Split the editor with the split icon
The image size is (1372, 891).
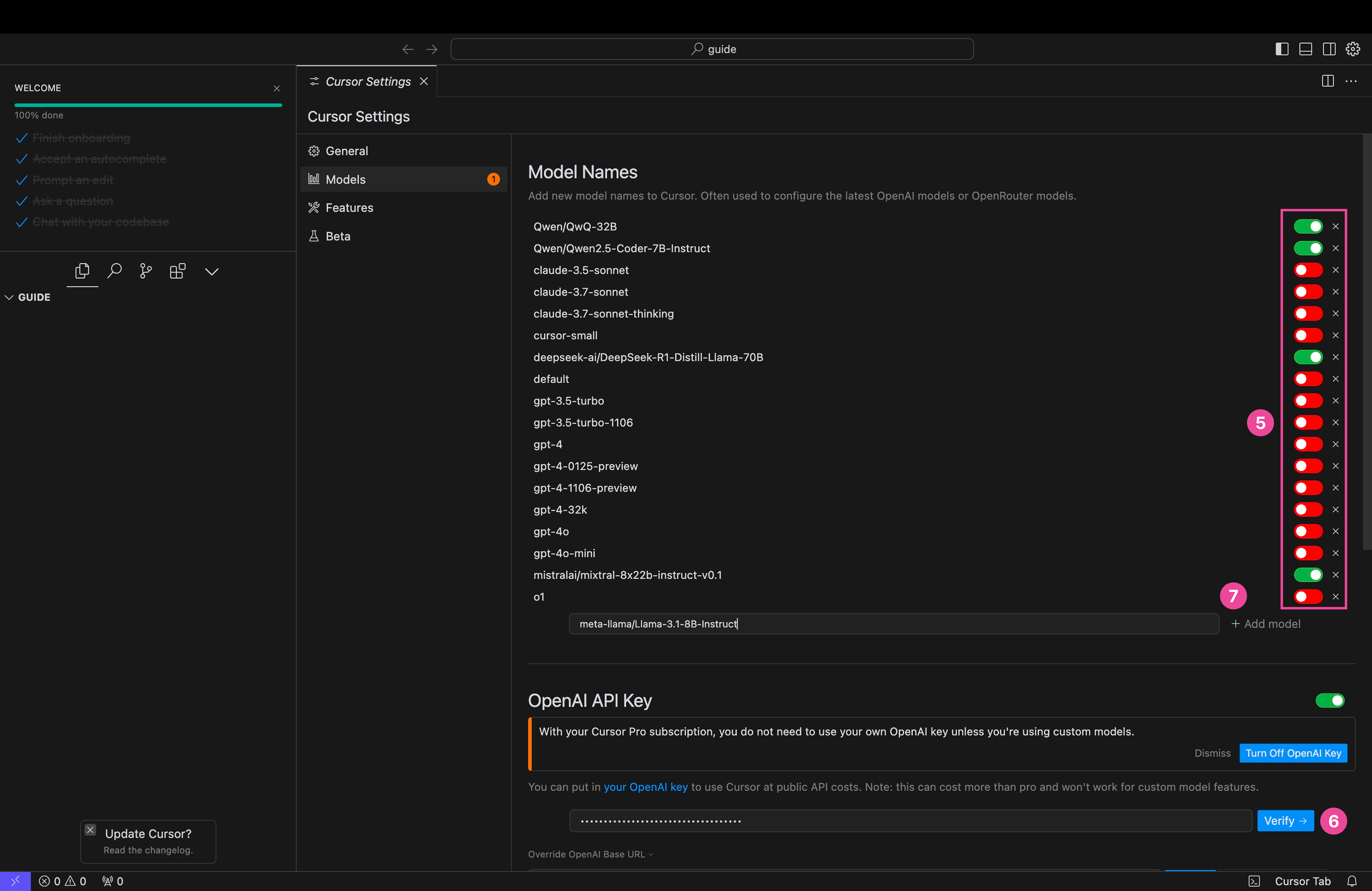coord(1327,81)
